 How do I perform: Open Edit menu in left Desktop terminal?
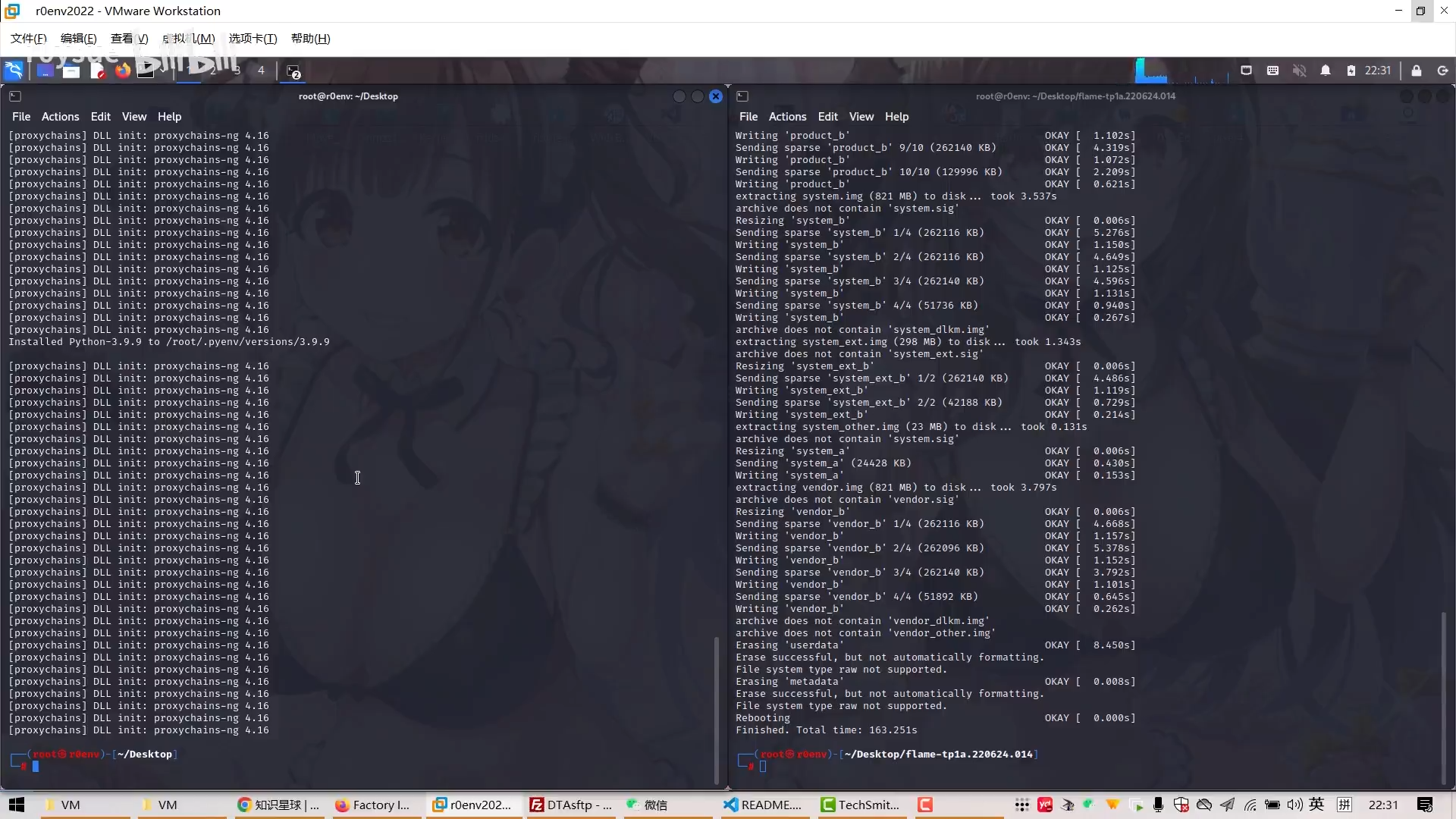pyautogui.click(x=100, y=117)
